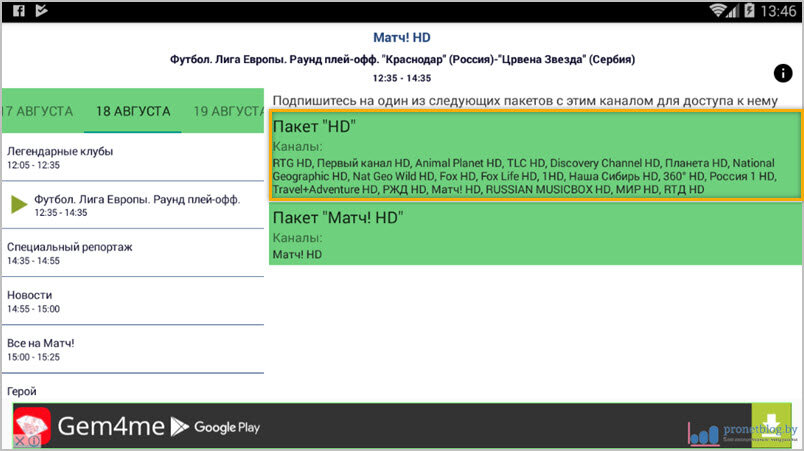Tap the 12:35 - 14:35 time under the title
Viewport: 804px width, 451px height.
coord(401,78)
